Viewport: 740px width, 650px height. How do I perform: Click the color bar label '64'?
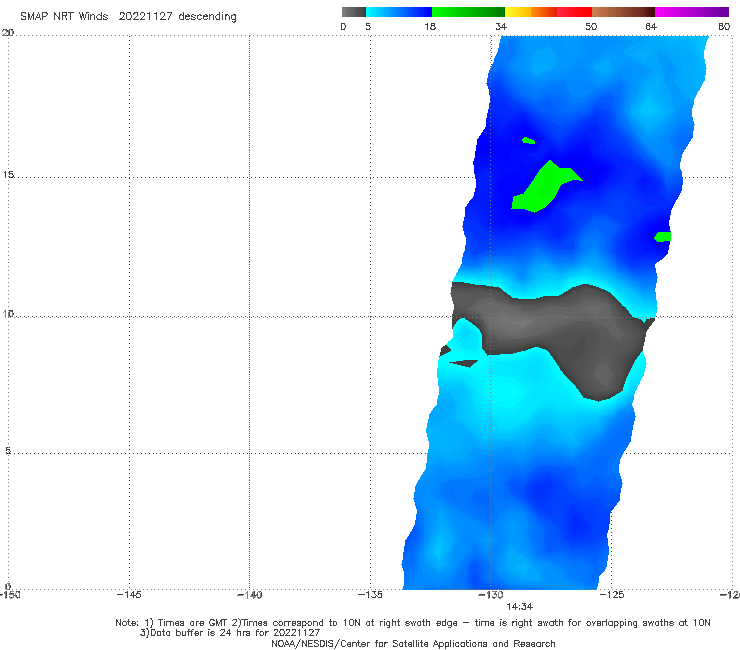click(651, 26)
